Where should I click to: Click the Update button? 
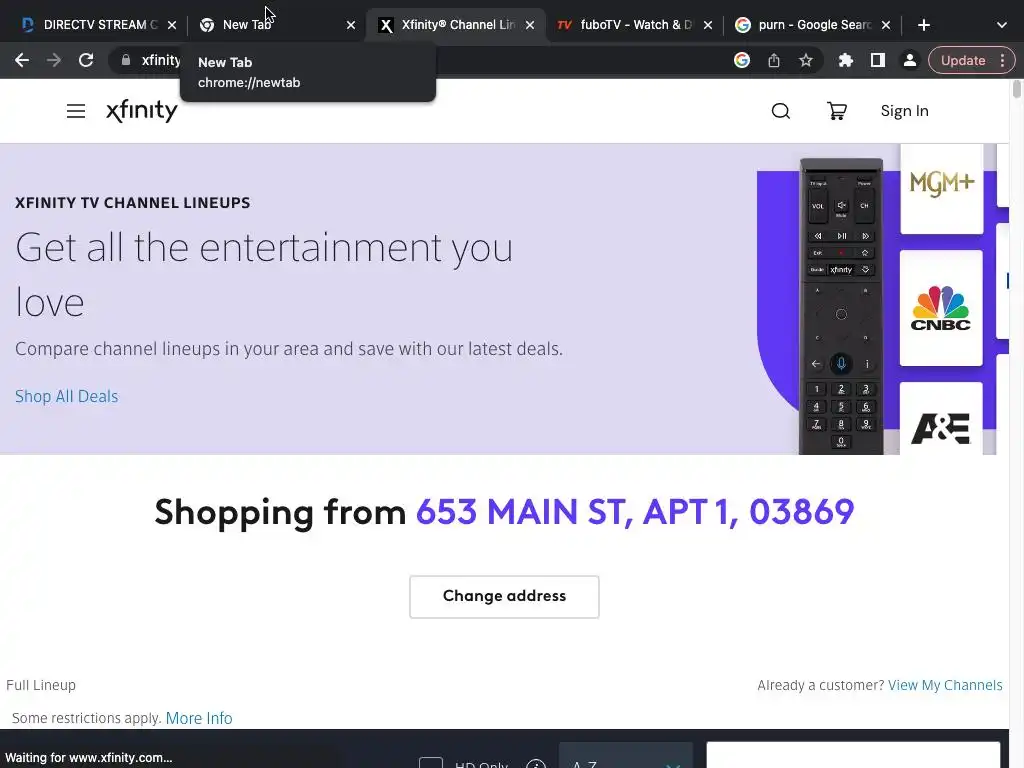(963, 61)
